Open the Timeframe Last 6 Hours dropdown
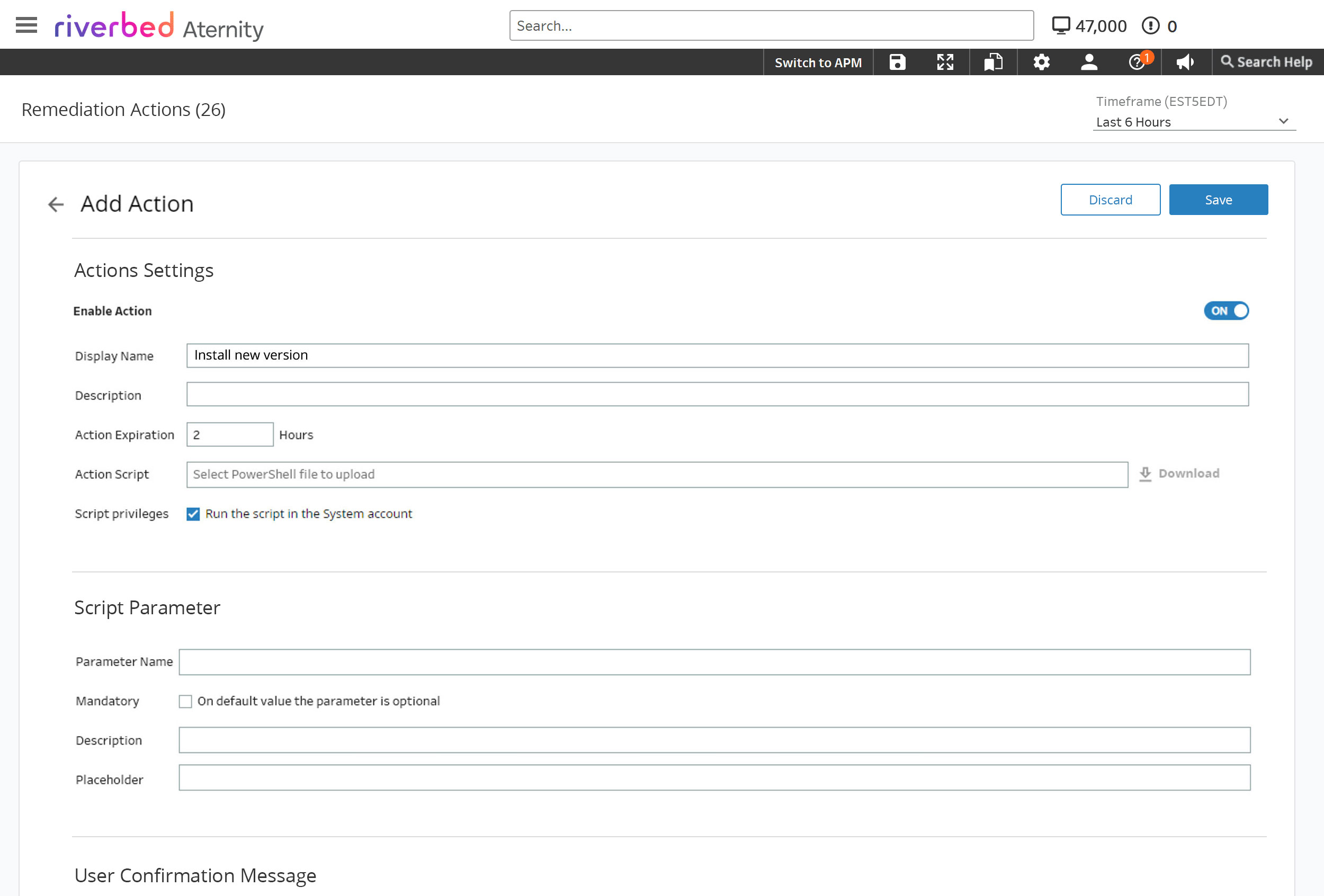 [1194, 122]
